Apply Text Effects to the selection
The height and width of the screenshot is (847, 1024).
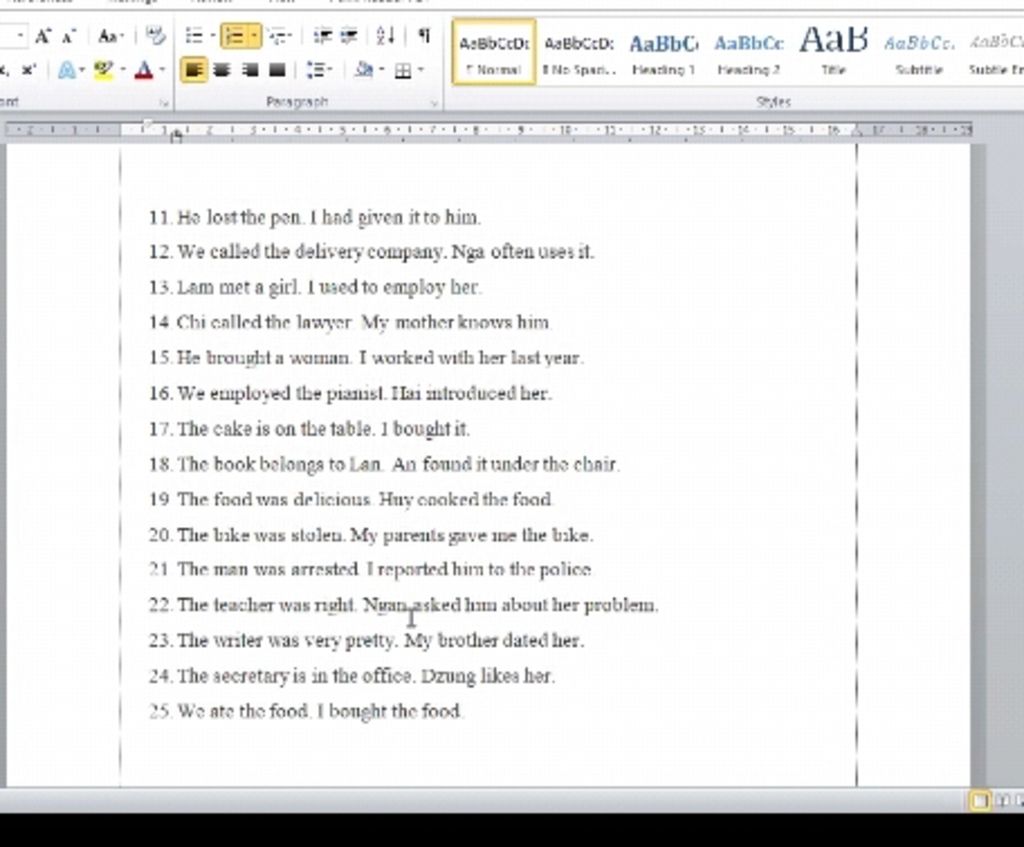(67, 69)
